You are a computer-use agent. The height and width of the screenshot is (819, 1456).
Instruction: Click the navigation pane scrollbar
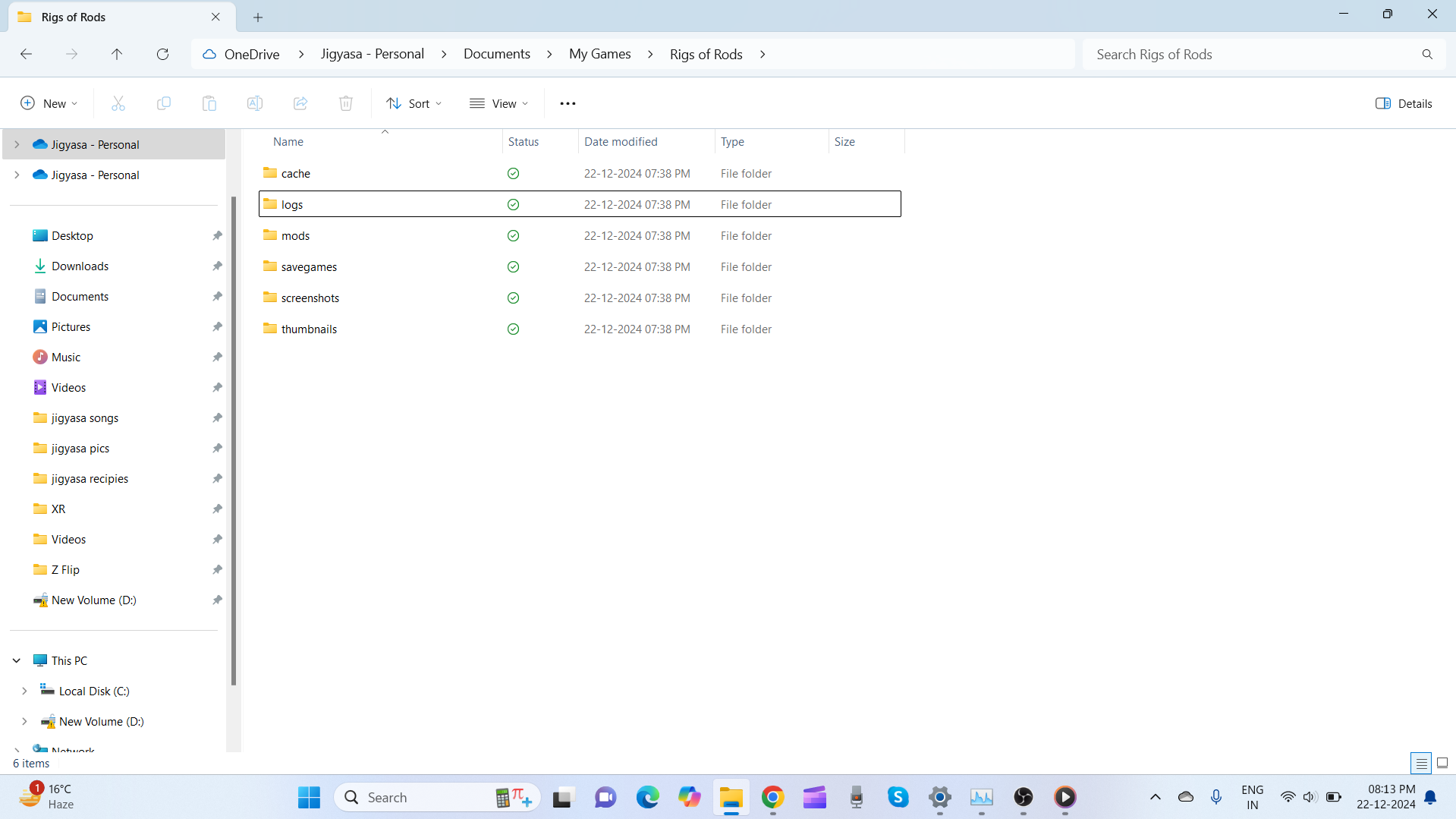point(234,440)
